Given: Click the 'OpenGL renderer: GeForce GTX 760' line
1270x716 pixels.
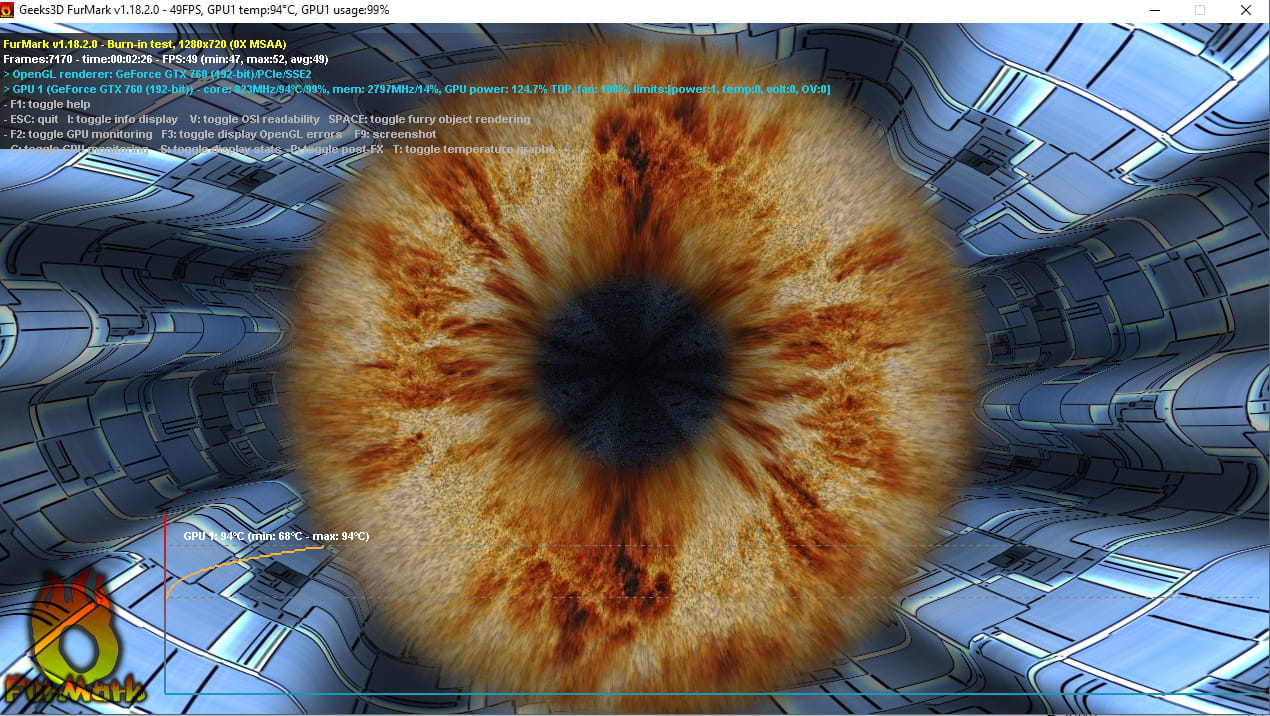Looking at the screenshot, I should click(x=158, y=74).
